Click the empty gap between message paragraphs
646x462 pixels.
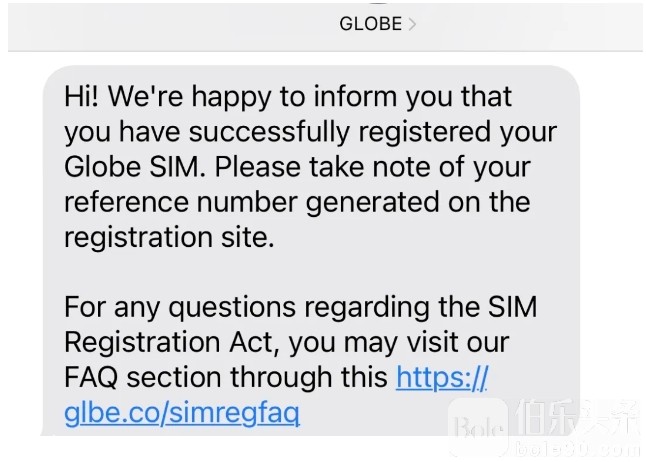click(311, 273)
